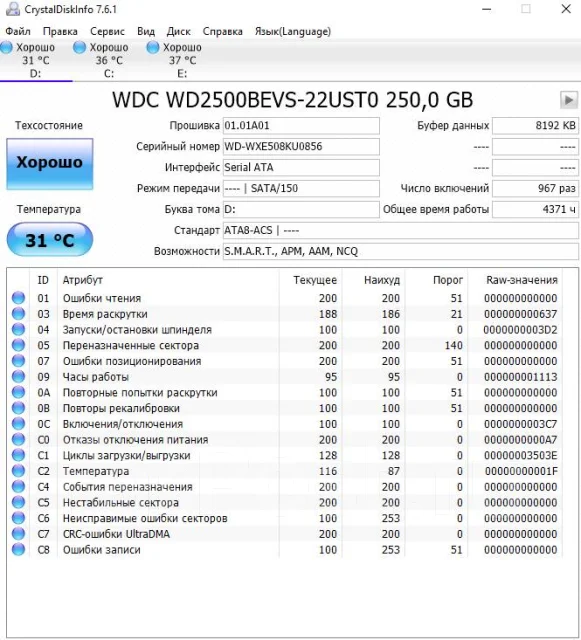Viewport: 581px width, 640px height.
Task: Click the Серийный номер field
Action: coord(301,147)
